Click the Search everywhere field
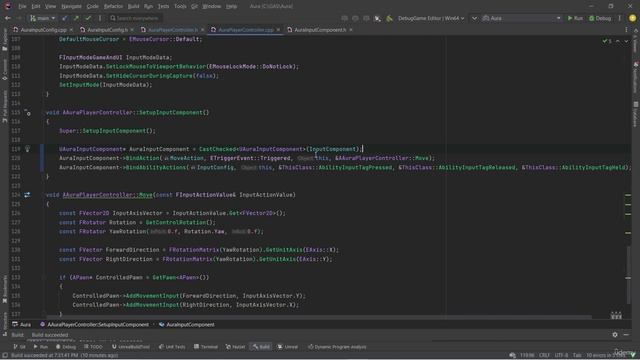 [135, 18]
